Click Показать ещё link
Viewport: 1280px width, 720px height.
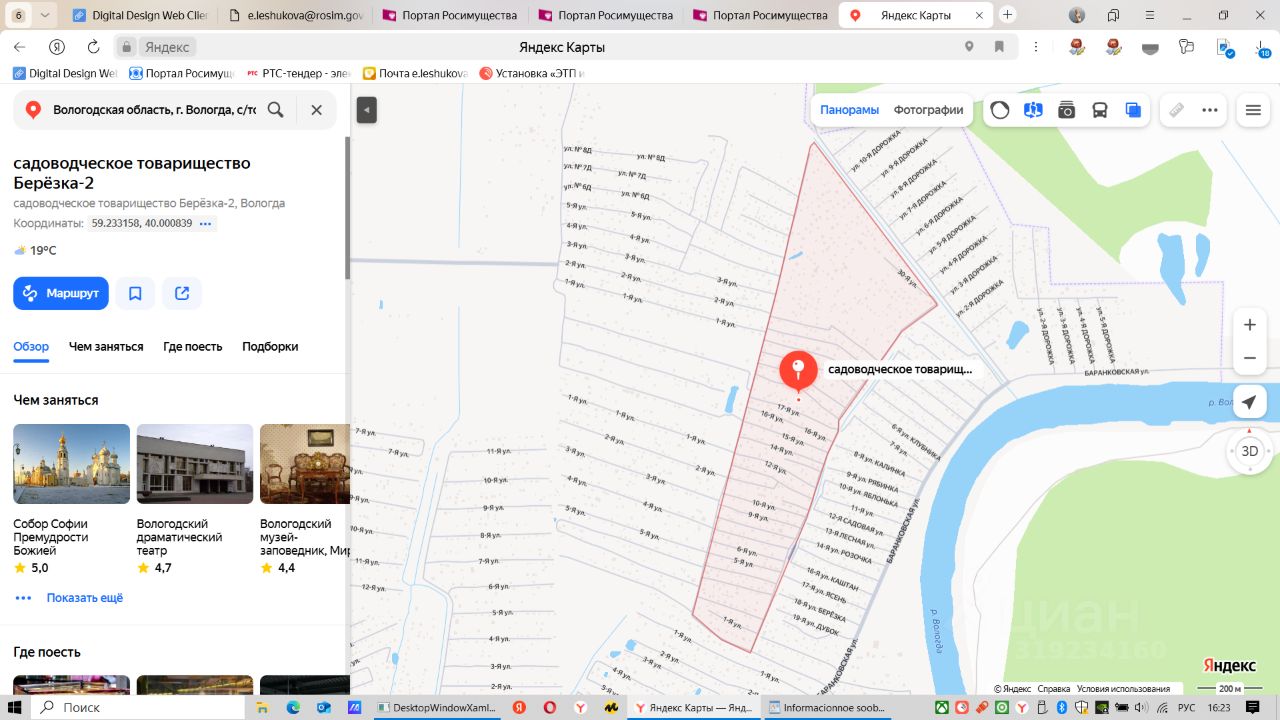click(x=85, y=598)
